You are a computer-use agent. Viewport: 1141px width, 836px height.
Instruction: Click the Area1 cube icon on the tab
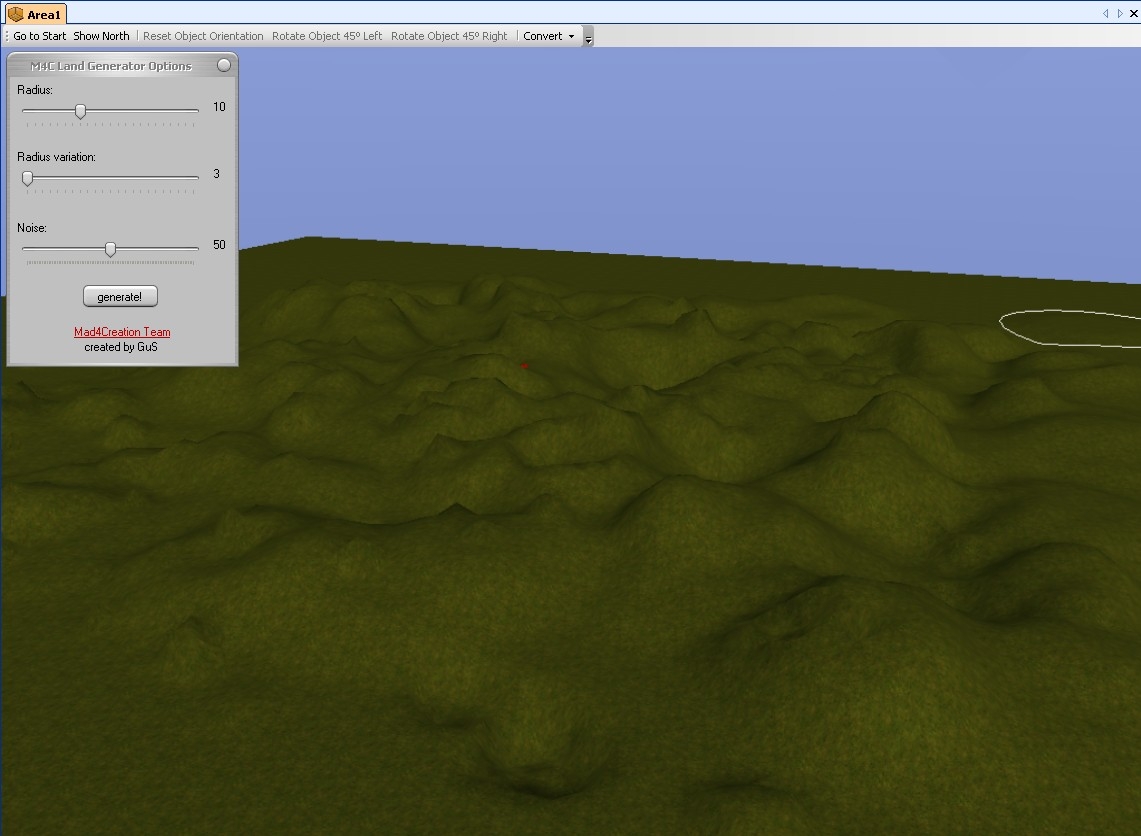16,14
